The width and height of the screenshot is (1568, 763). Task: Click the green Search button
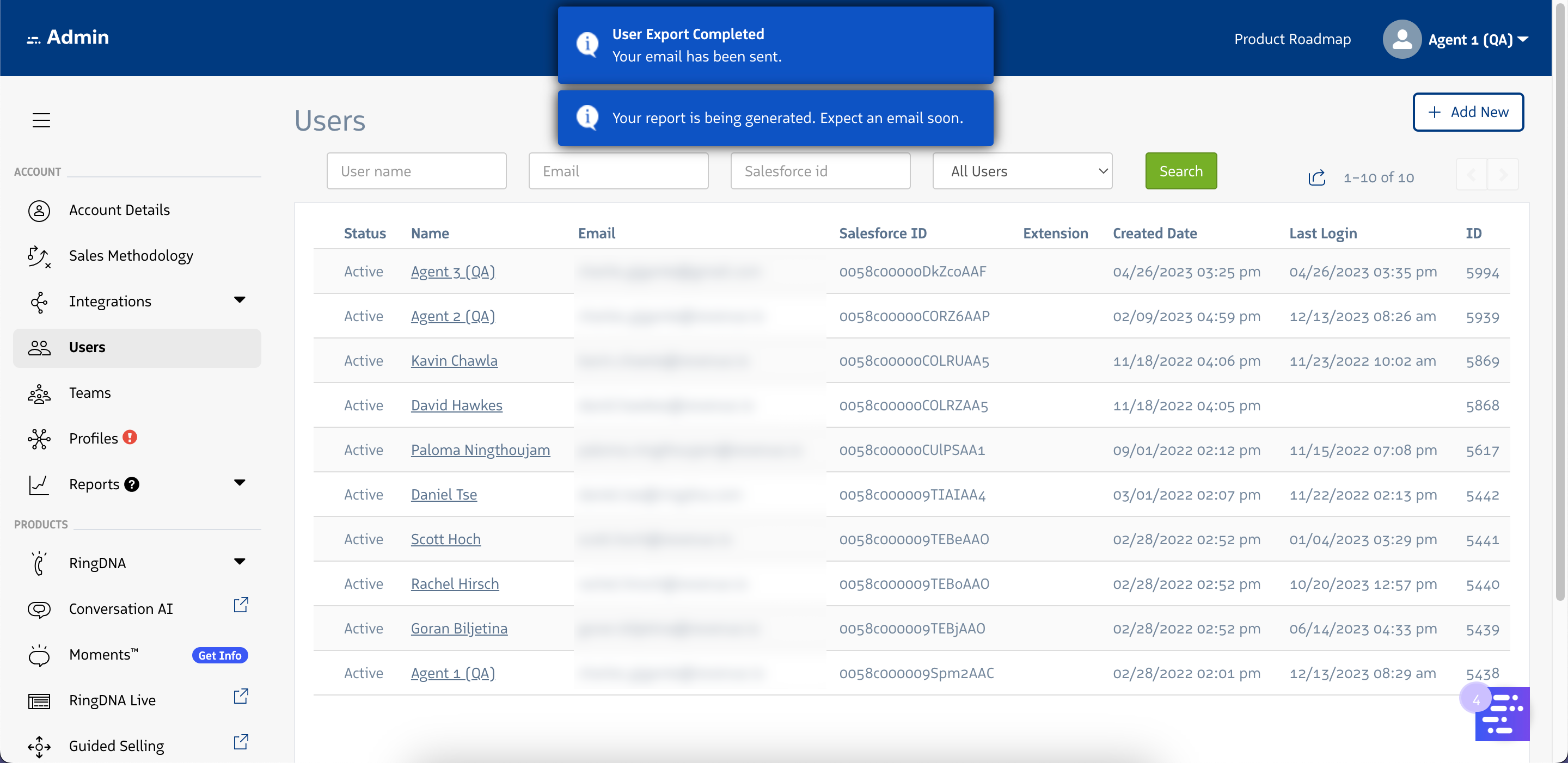pyautogui.click(x=1180, y=171)
